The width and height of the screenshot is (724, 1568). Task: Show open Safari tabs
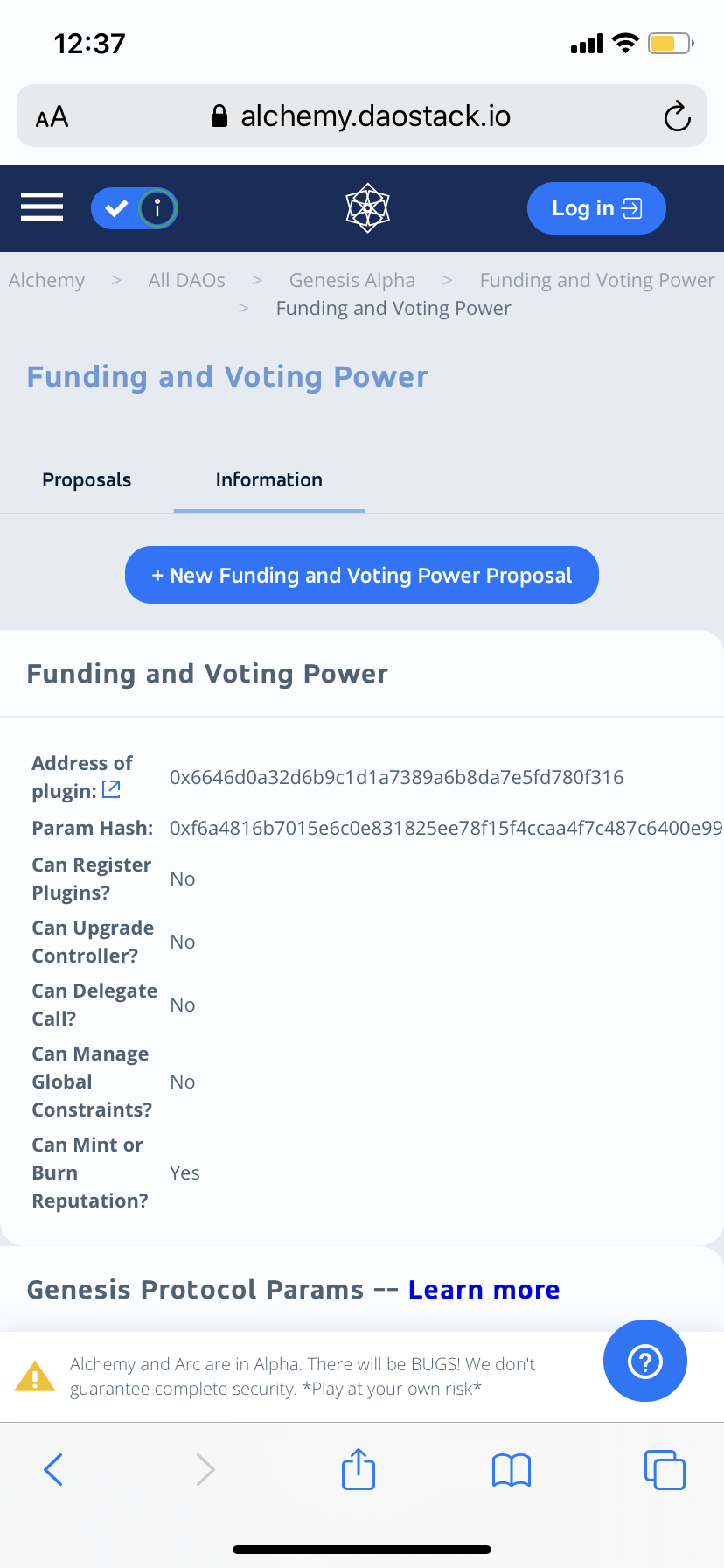click(665, 1469)
